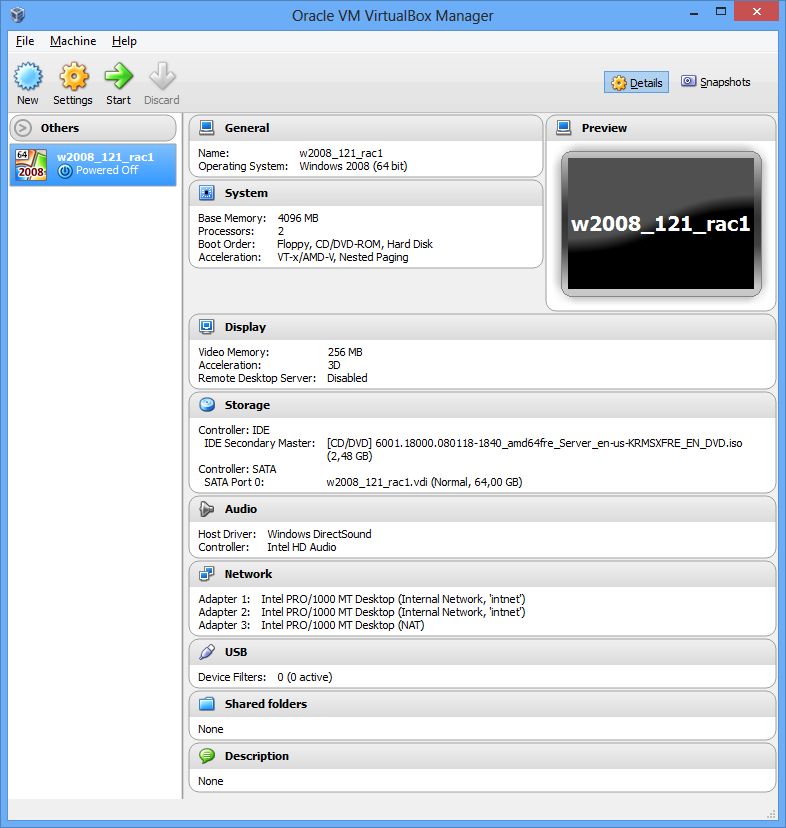Click Host Driver Windows DirectSound text
The height and width of the screenshot is (828, 786).
coord(319,534)
